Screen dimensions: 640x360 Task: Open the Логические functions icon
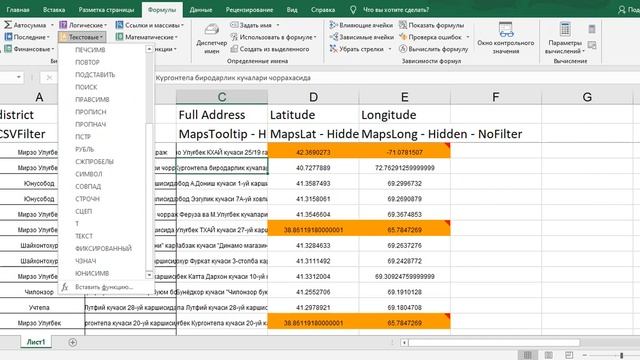coord(63,25)
